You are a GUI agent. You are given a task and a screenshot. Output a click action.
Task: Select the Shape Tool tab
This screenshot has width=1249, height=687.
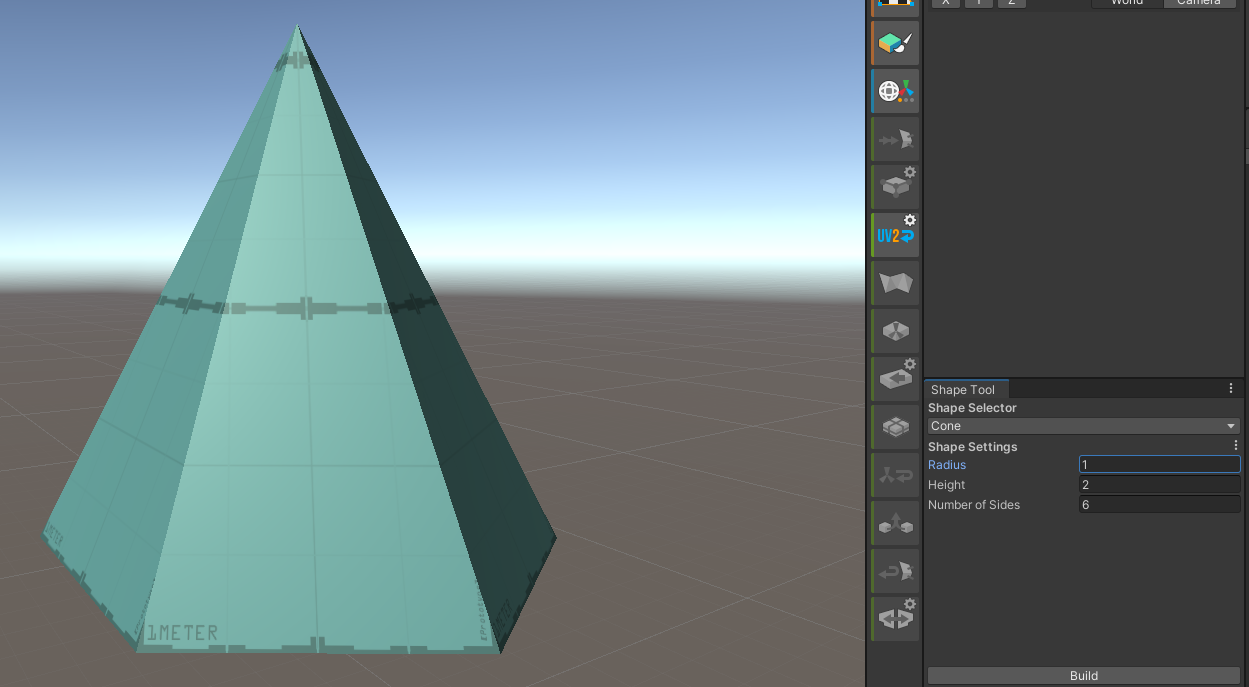pos(964,389)
